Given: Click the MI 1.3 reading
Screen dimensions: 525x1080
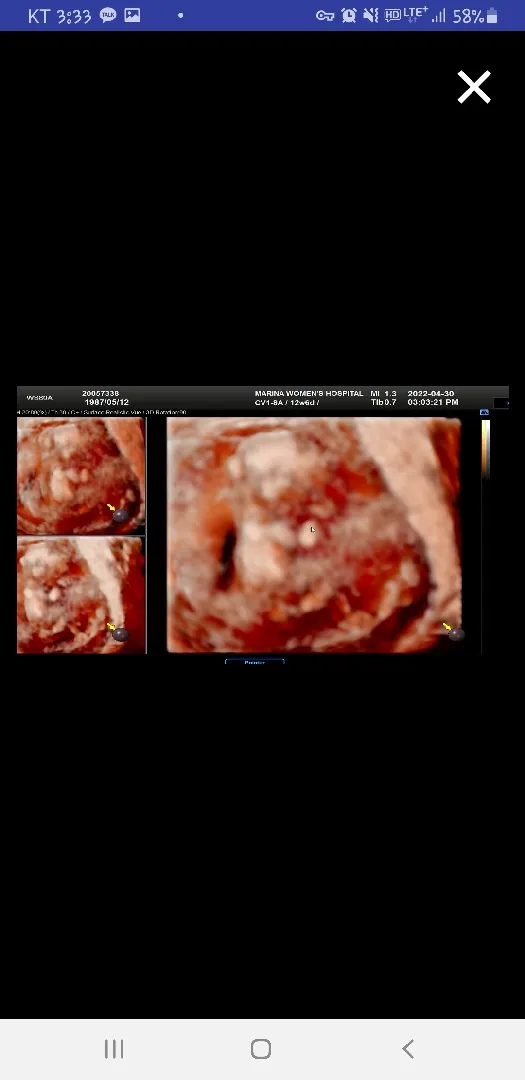Looking at the screenshot, I should click(384, 393).
